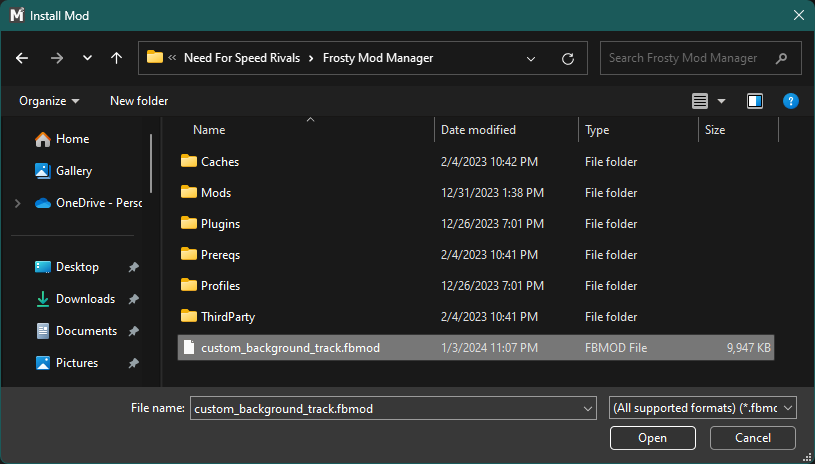Open Documents quick access location
This screenshot has width=815, height=464.
tap(76, 331)
